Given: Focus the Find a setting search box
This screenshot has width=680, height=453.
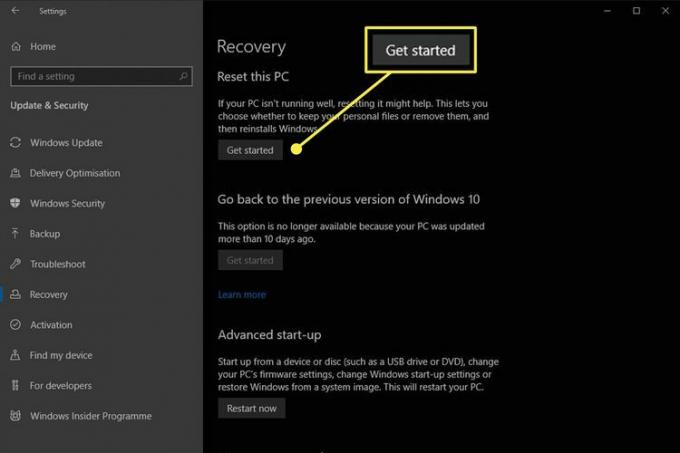Looking at the screenshot, I should 101,76.
